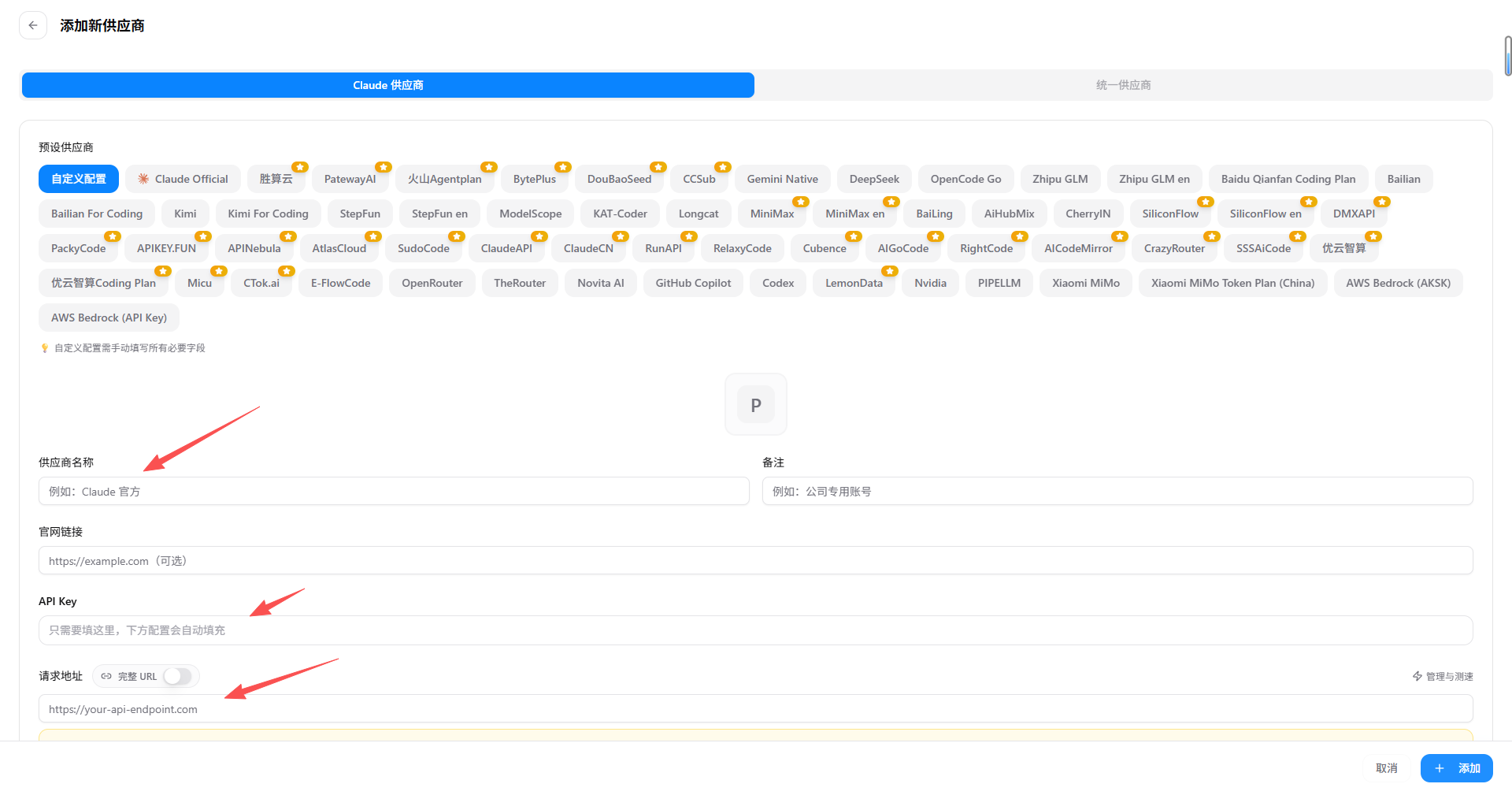
Task: Select the RunAPI provider
Action: pos(664,248)
